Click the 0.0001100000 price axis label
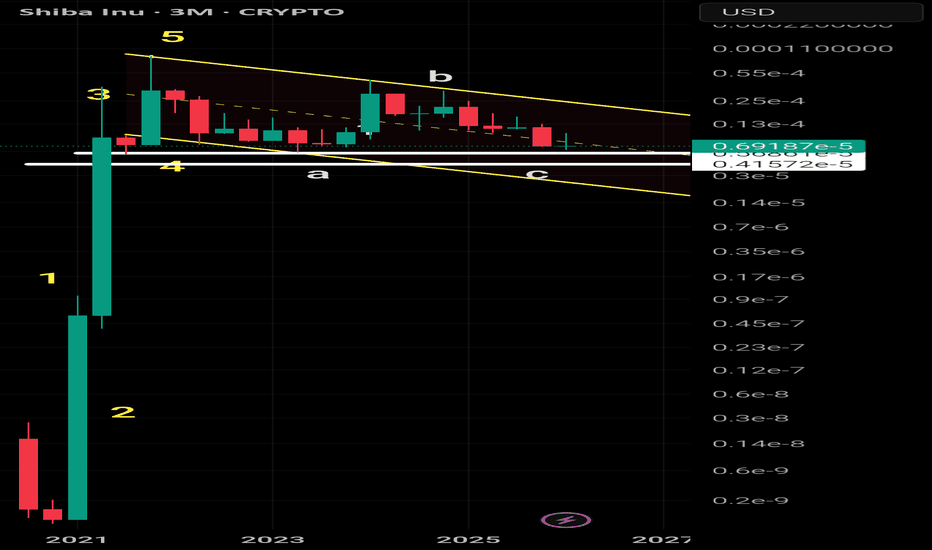Viewport: 932px width, 550px height. click(x=803, y=49)
